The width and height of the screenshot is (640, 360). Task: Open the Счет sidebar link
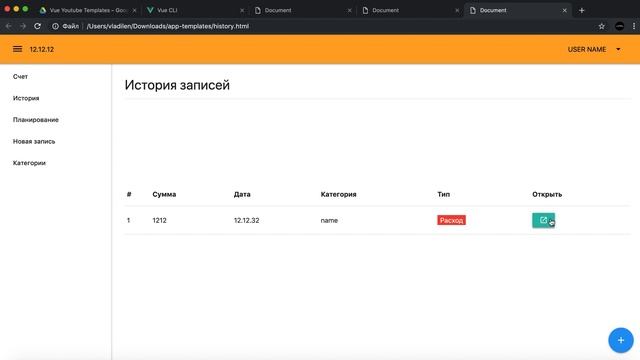coord(20,76)
